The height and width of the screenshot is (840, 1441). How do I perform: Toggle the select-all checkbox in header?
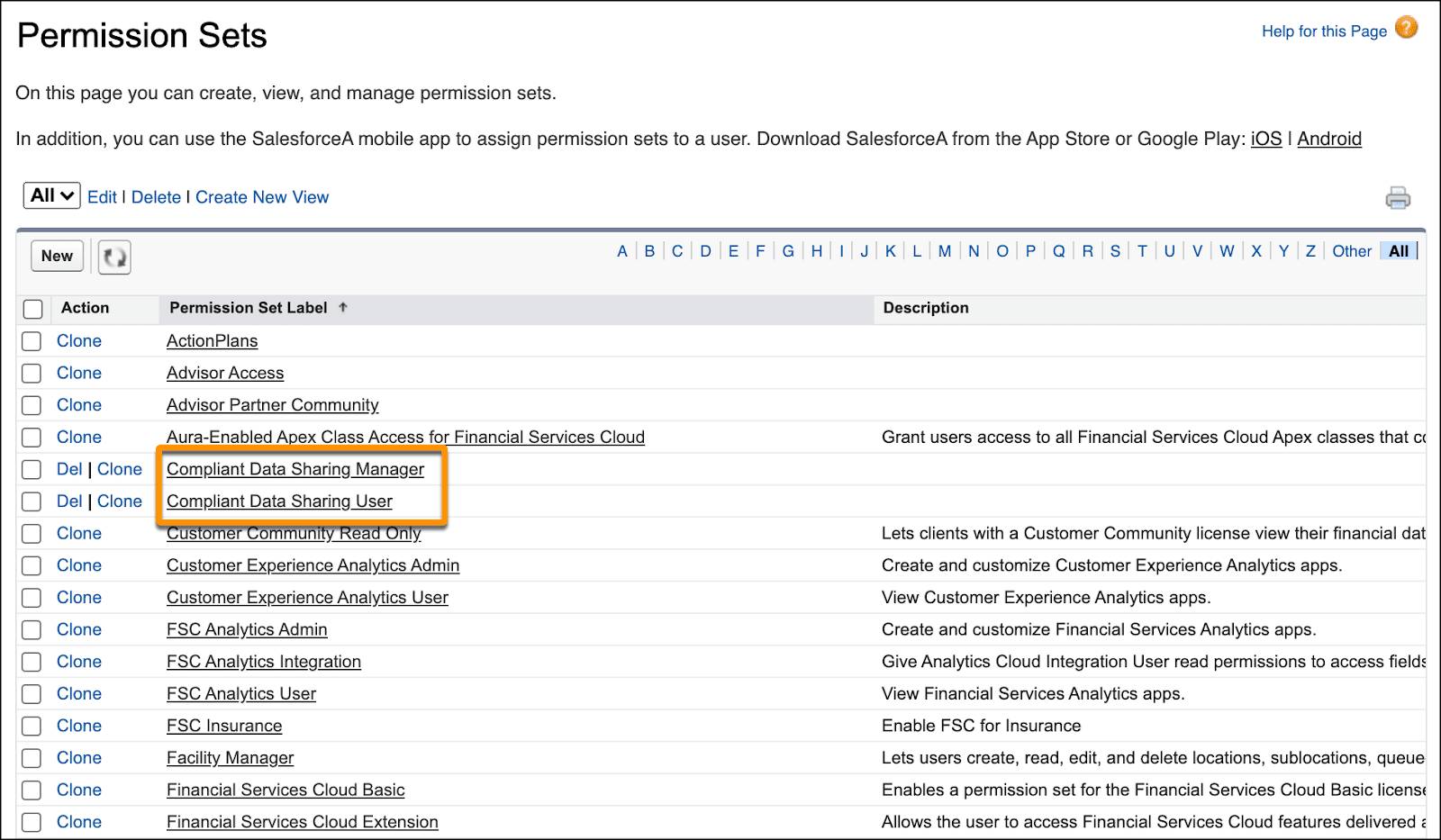tap(33, 309)
